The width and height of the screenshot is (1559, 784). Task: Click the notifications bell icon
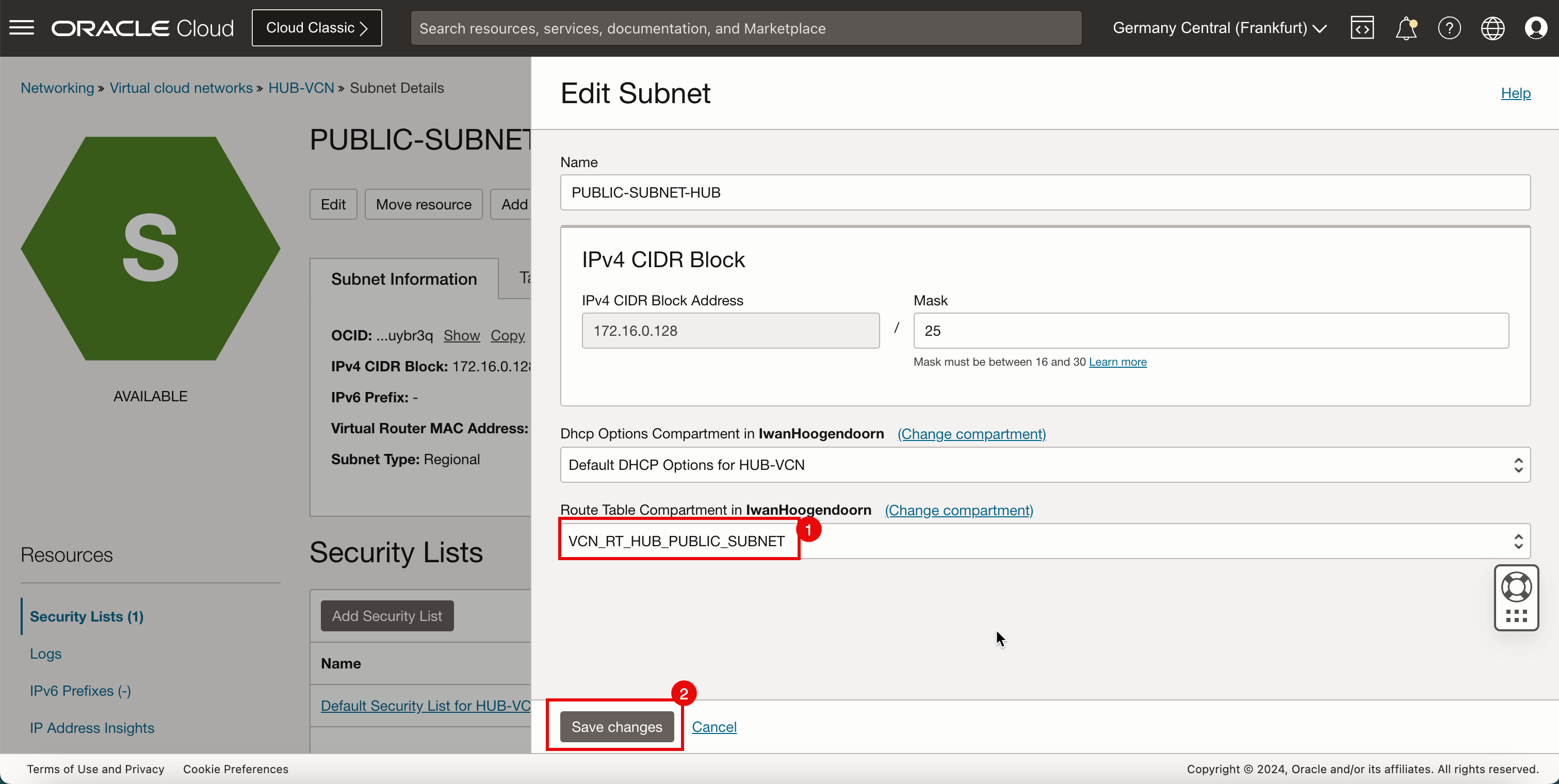click(1405, 28)
